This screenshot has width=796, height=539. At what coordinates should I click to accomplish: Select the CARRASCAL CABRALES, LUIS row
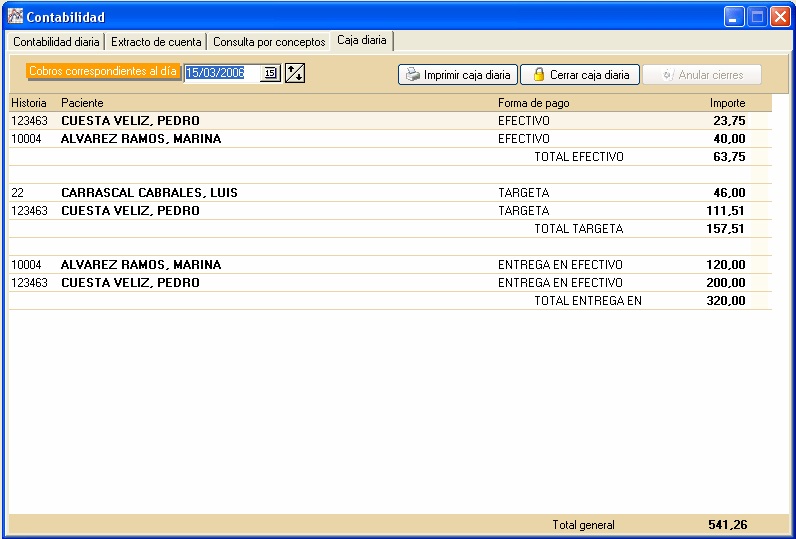click(x=390, y=192)
